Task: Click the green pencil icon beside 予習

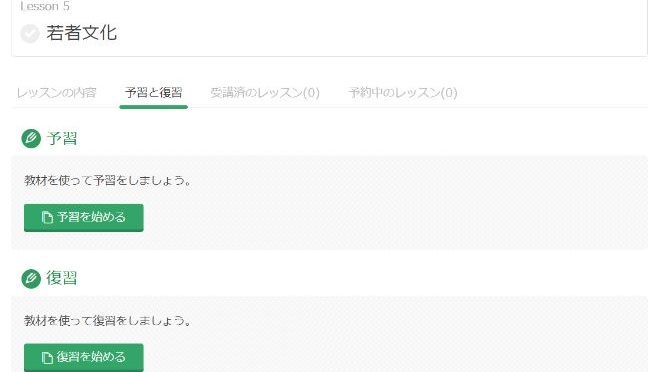Action: pyautogui.click(x=31, y=138)
